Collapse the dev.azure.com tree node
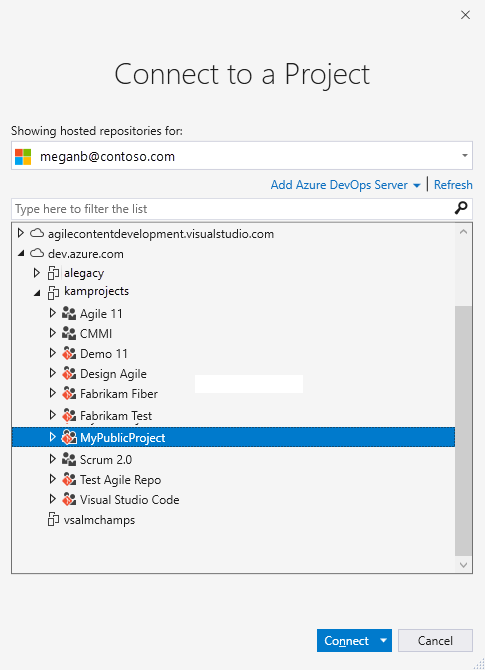The width and height of the screenshot is (485, 670). pyautogui.click(x=21, y=253)
